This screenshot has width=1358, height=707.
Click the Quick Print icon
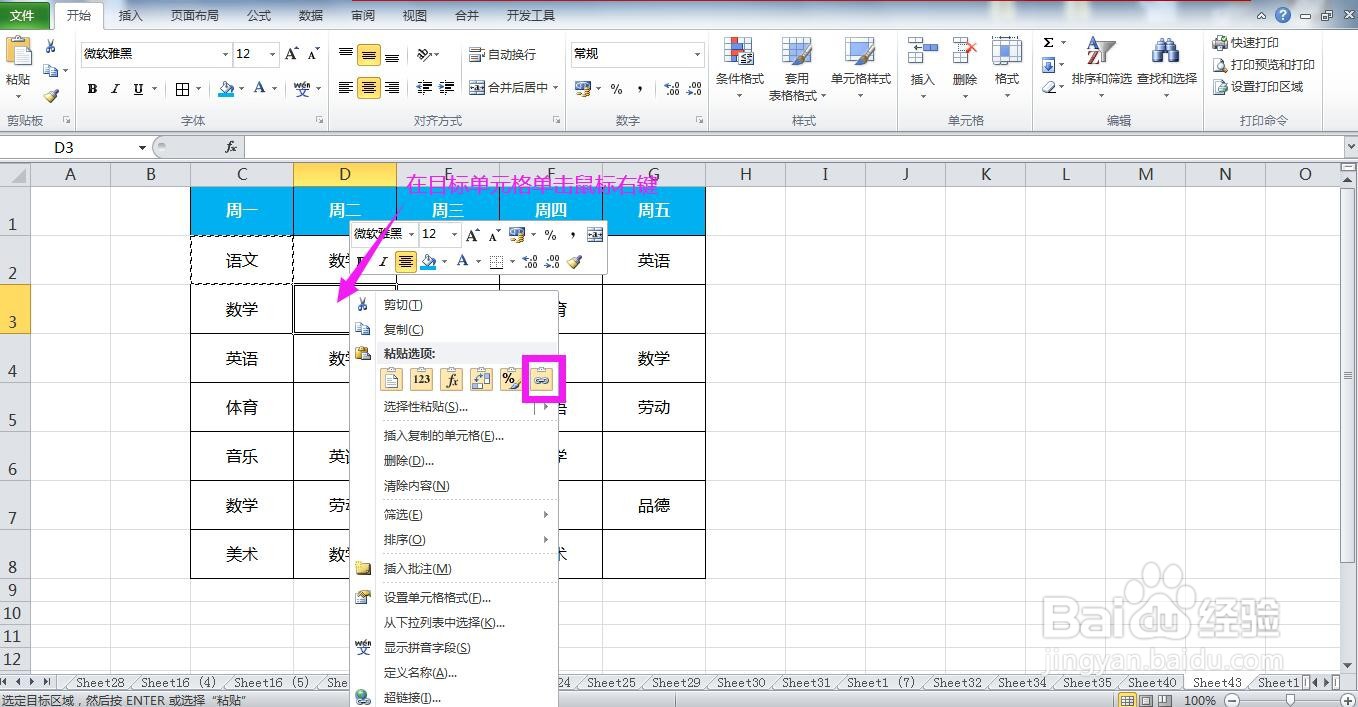[x=1220, y=43]
